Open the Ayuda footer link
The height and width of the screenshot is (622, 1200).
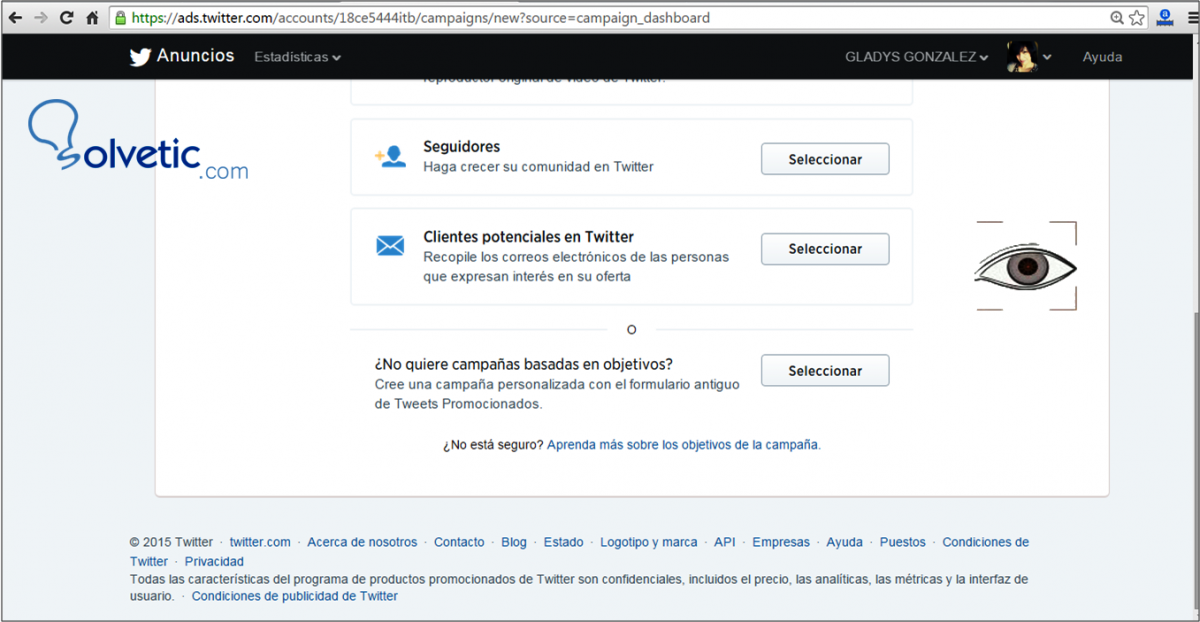845,542
